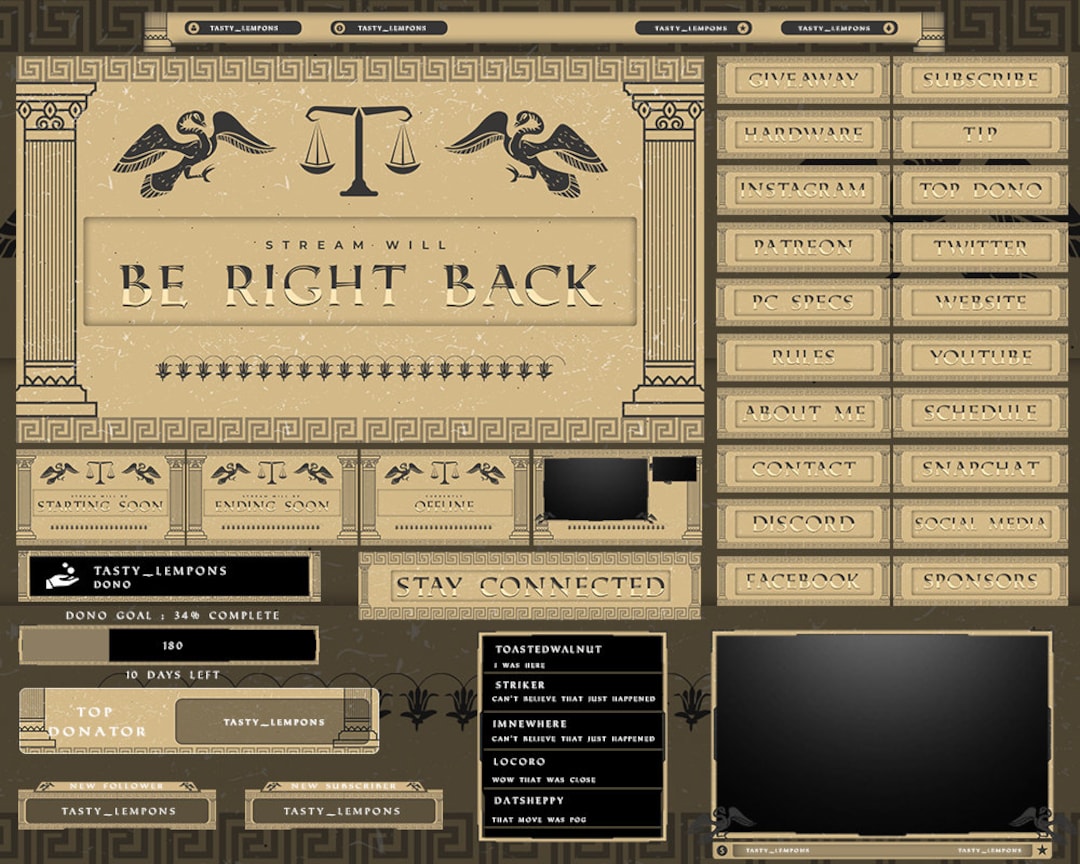This screenshot has height=864, width=1080.
Task: Click the circular social icon on the leftmost top name badge
Action: (195, 28)
